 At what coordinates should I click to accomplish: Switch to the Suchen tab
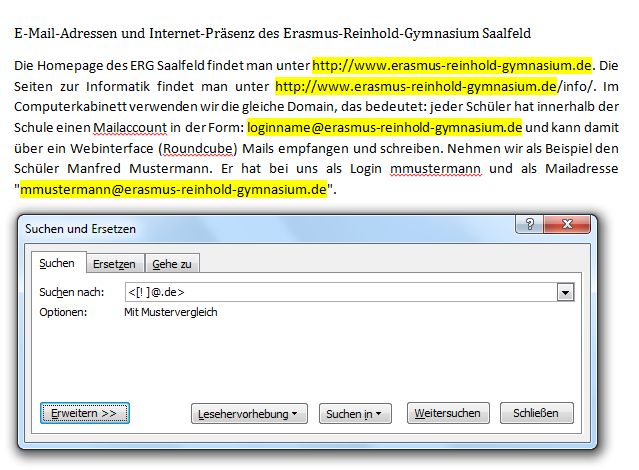pyautogui.click(x=57, y=263)
